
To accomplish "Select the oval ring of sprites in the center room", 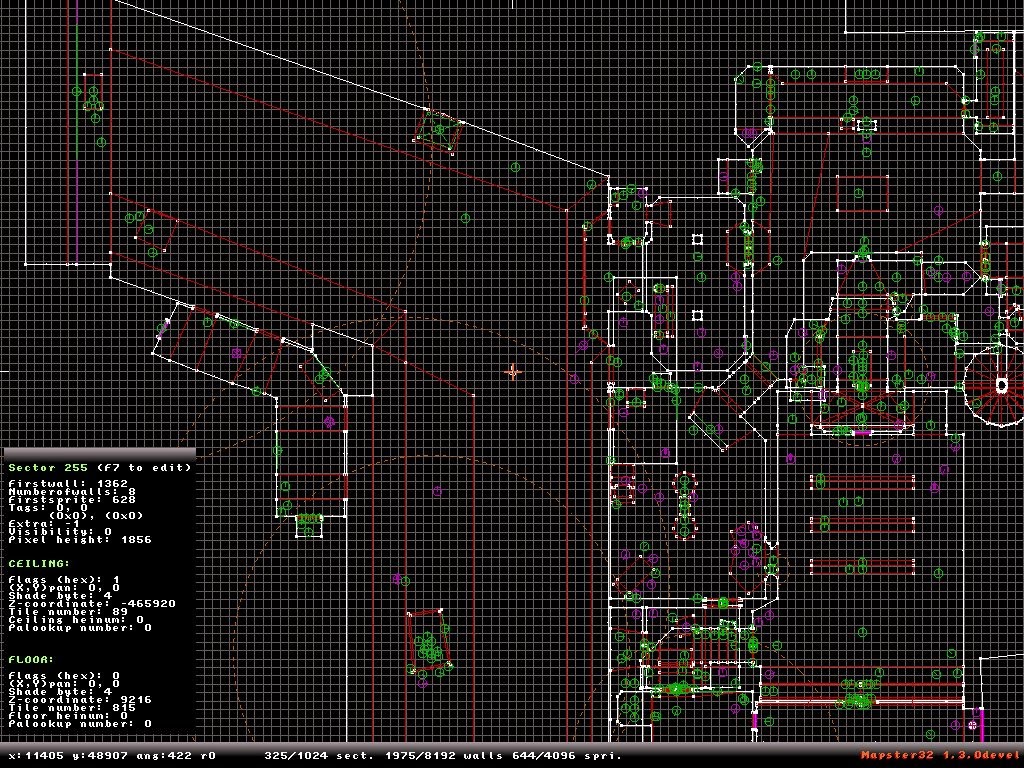I will [684, 505].
